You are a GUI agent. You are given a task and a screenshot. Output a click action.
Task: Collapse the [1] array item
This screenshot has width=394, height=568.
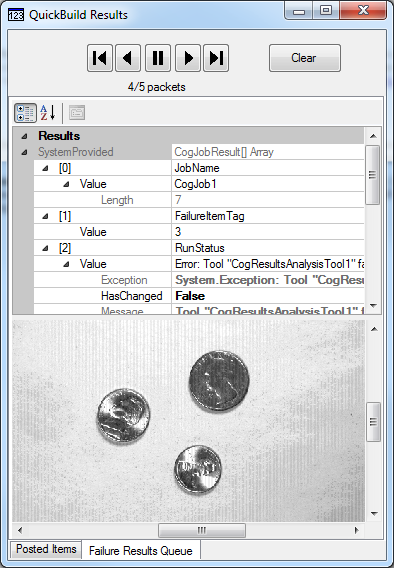point(45,216)
